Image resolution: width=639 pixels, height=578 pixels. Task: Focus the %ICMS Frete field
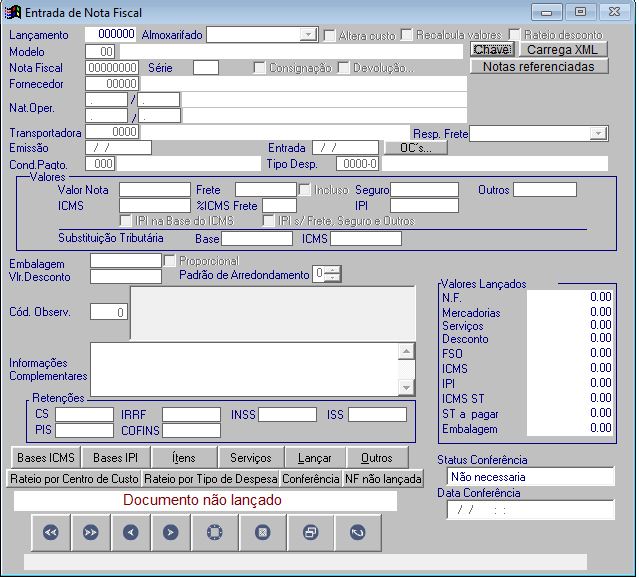pos(280,205)
